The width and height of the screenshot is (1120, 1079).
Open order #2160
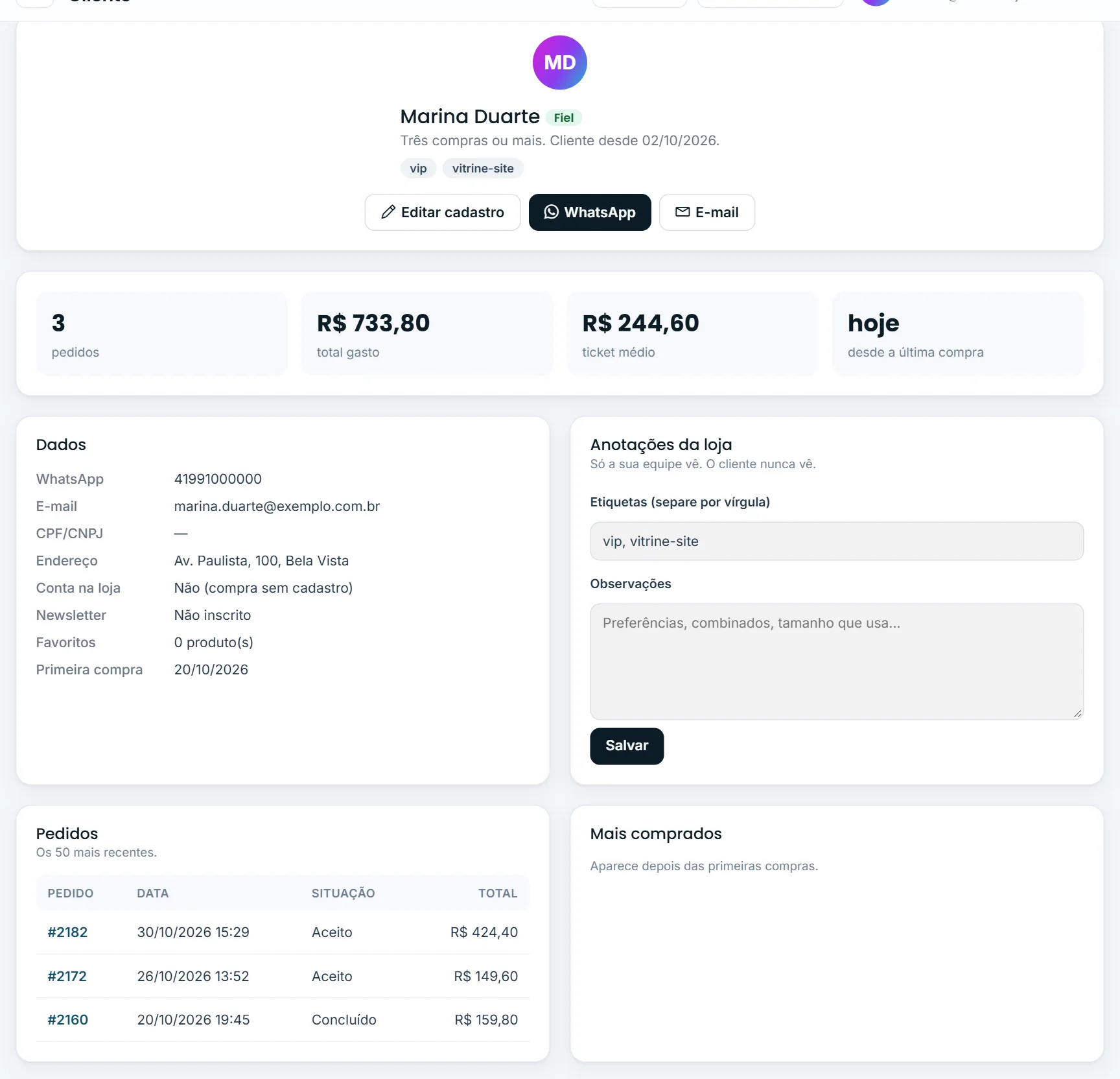[68, 1020]
